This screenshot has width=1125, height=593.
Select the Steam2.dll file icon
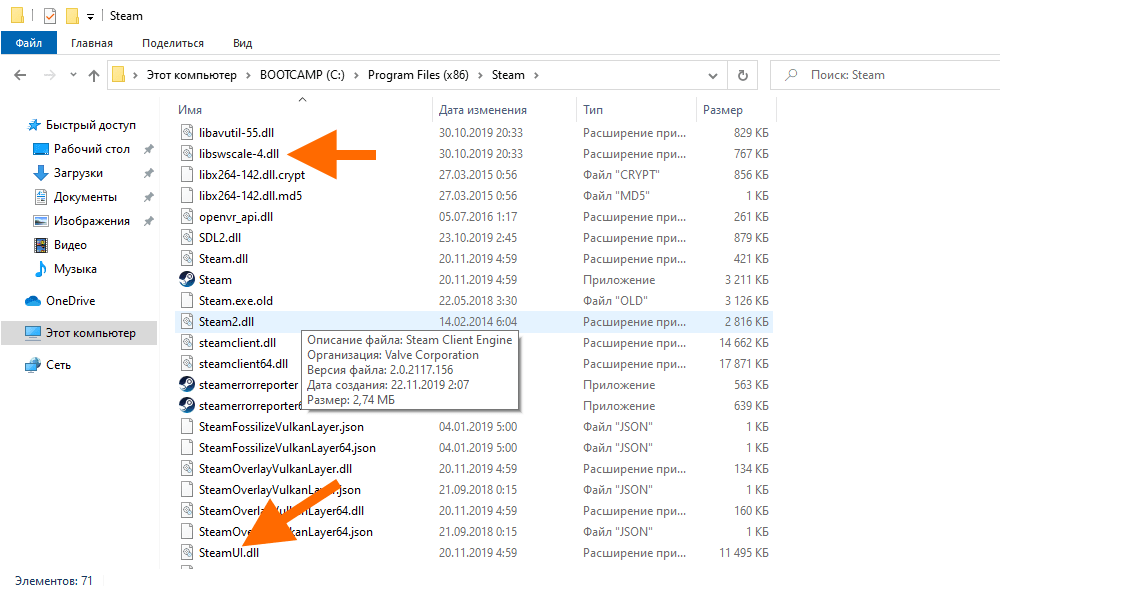click(x=187, y=322)
